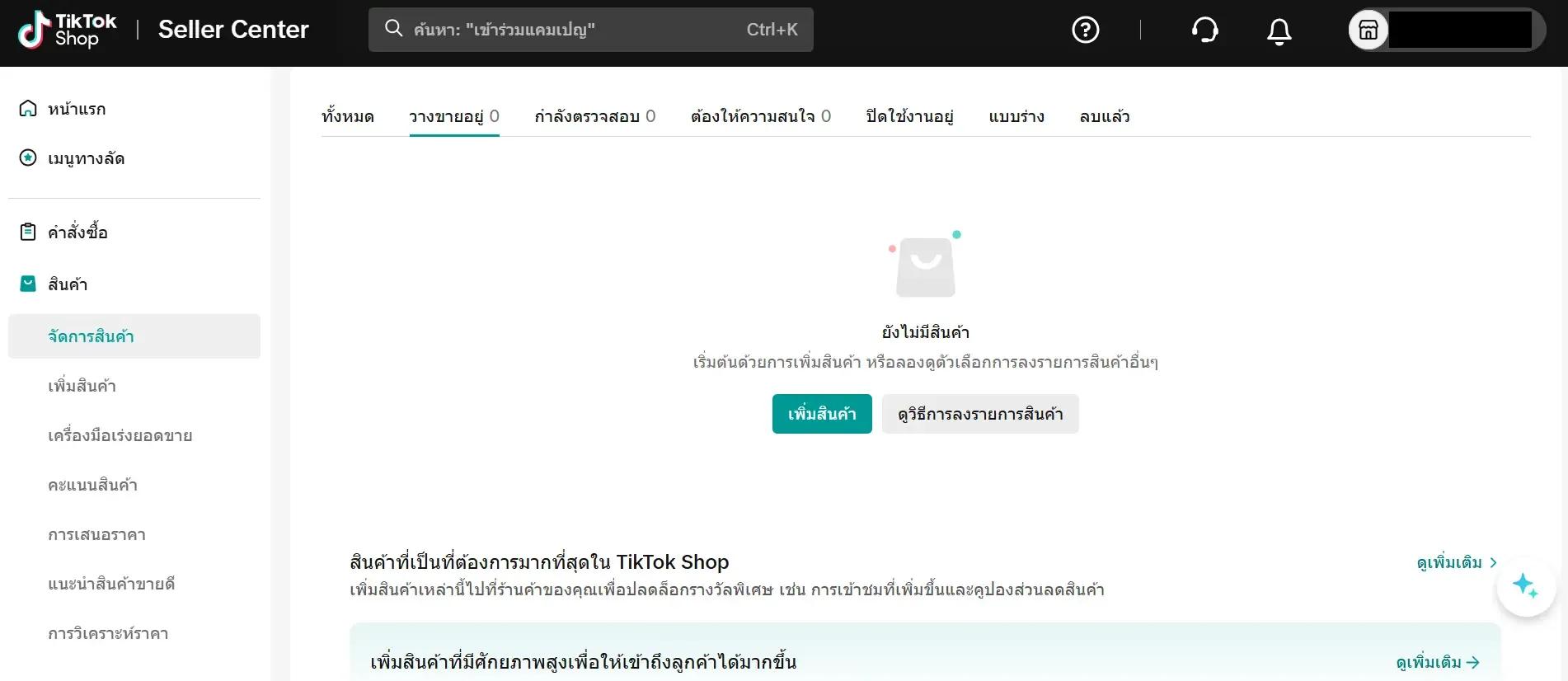The width and height of the screenshot is (1568, 681).
Task: Click the shop account avatar icon
Action: tap(1368, 30)
